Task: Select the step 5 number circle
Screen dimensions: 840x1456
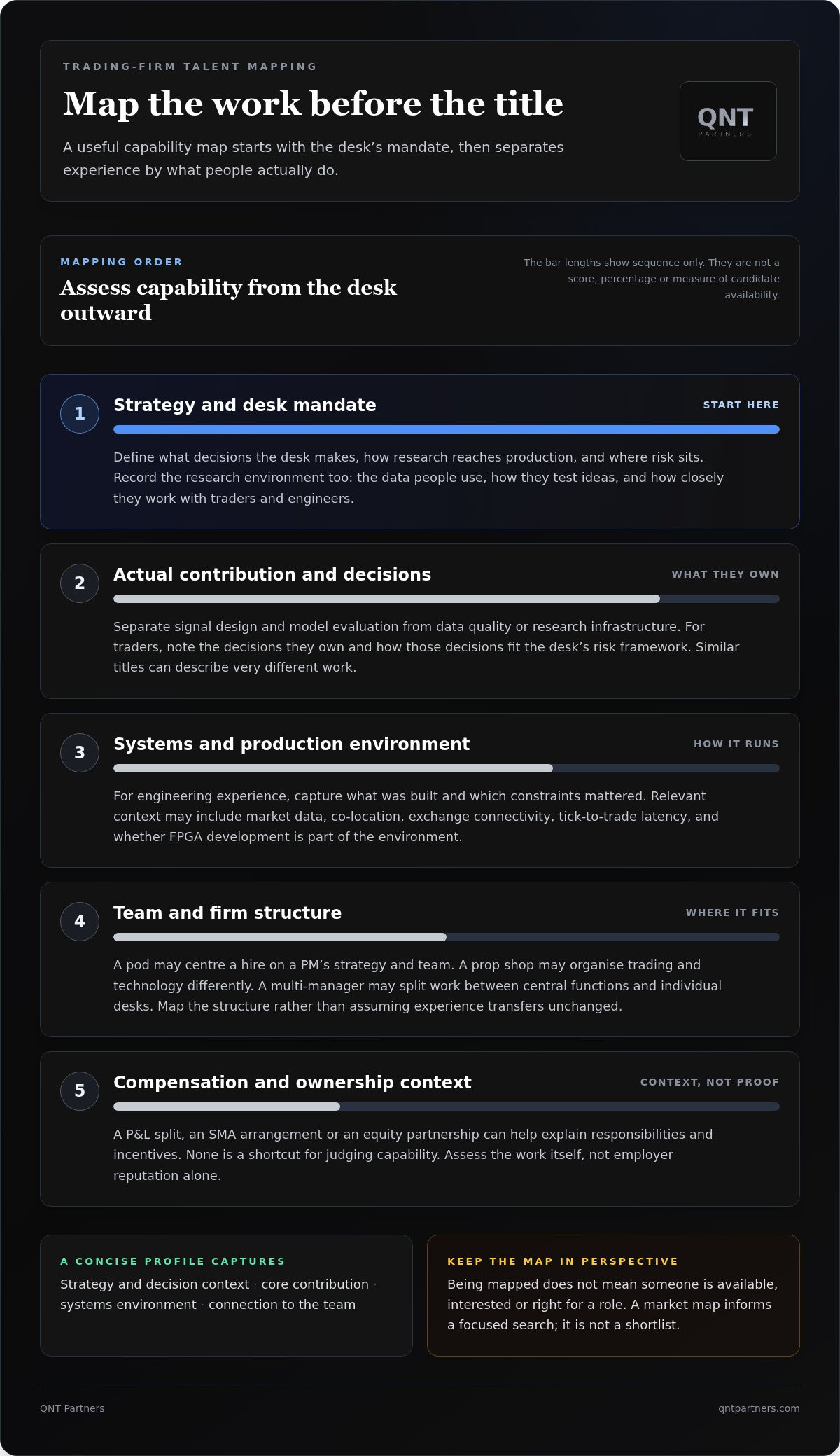Action: (80, 1091)
